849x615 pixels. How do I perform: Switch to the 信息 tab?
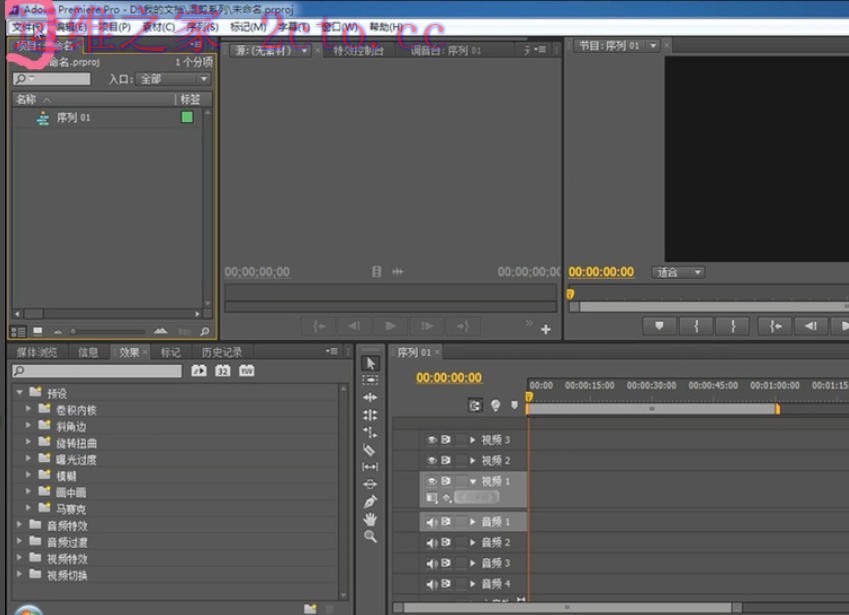click(88, 352)
